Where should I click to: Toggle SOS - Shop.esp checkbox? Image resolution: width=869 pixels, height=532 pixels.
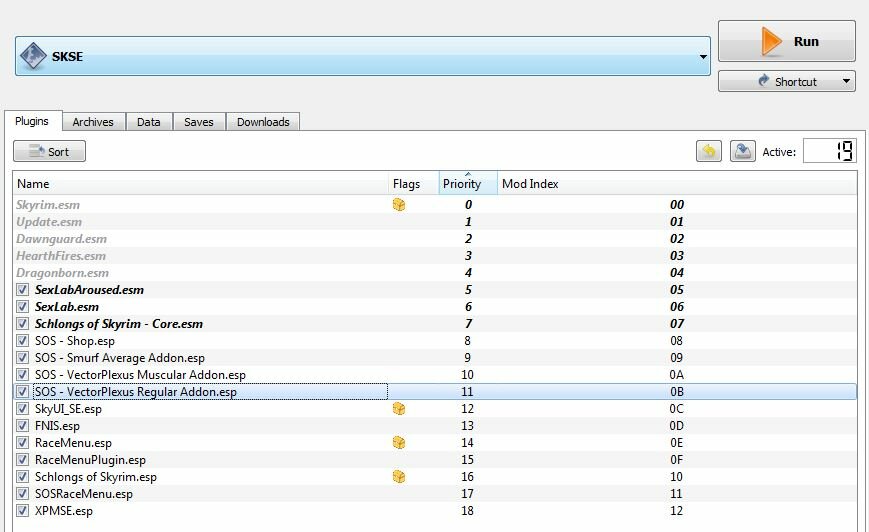22,340
